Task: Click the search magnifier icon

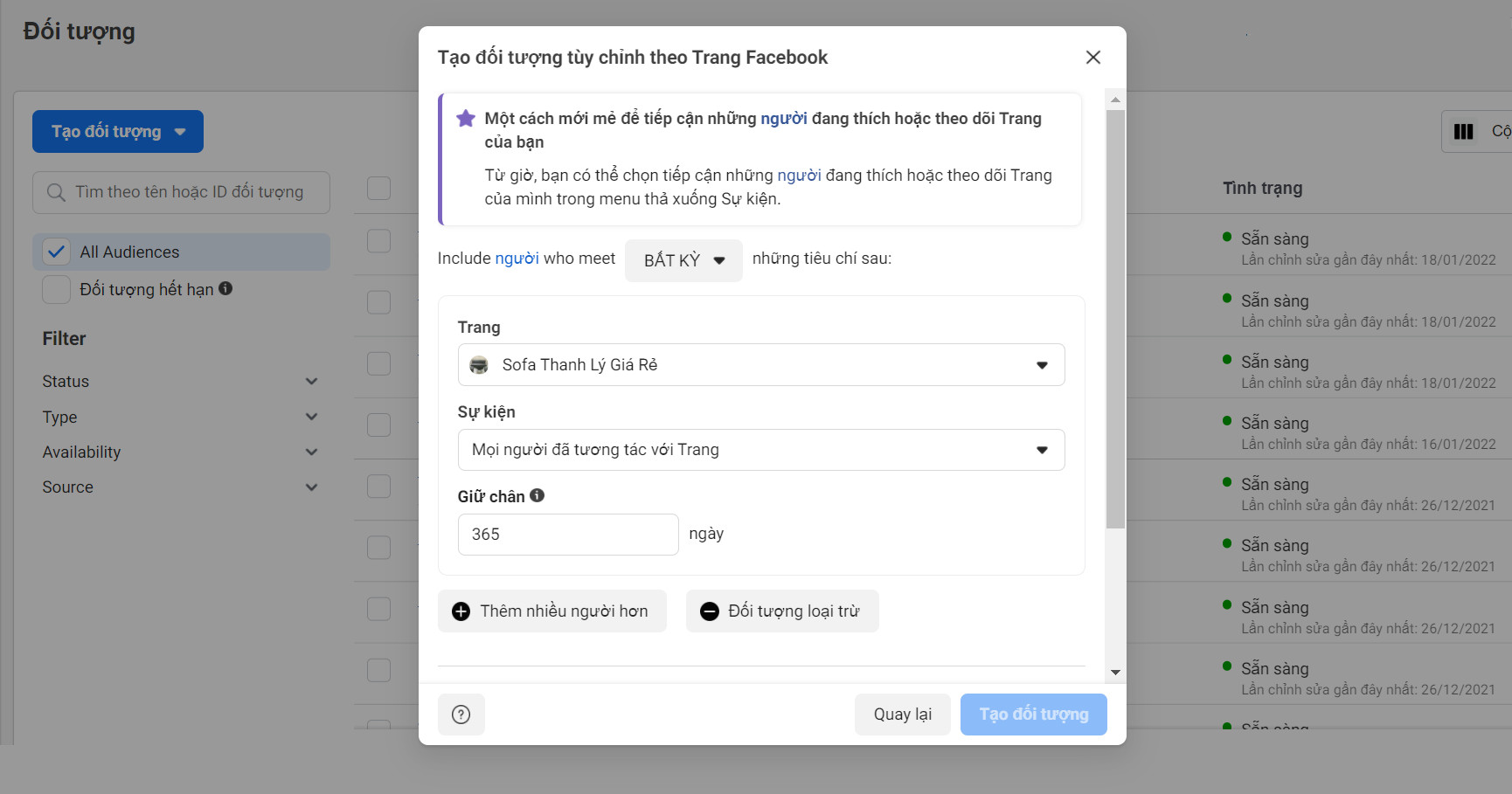Action: coord(56,192)
